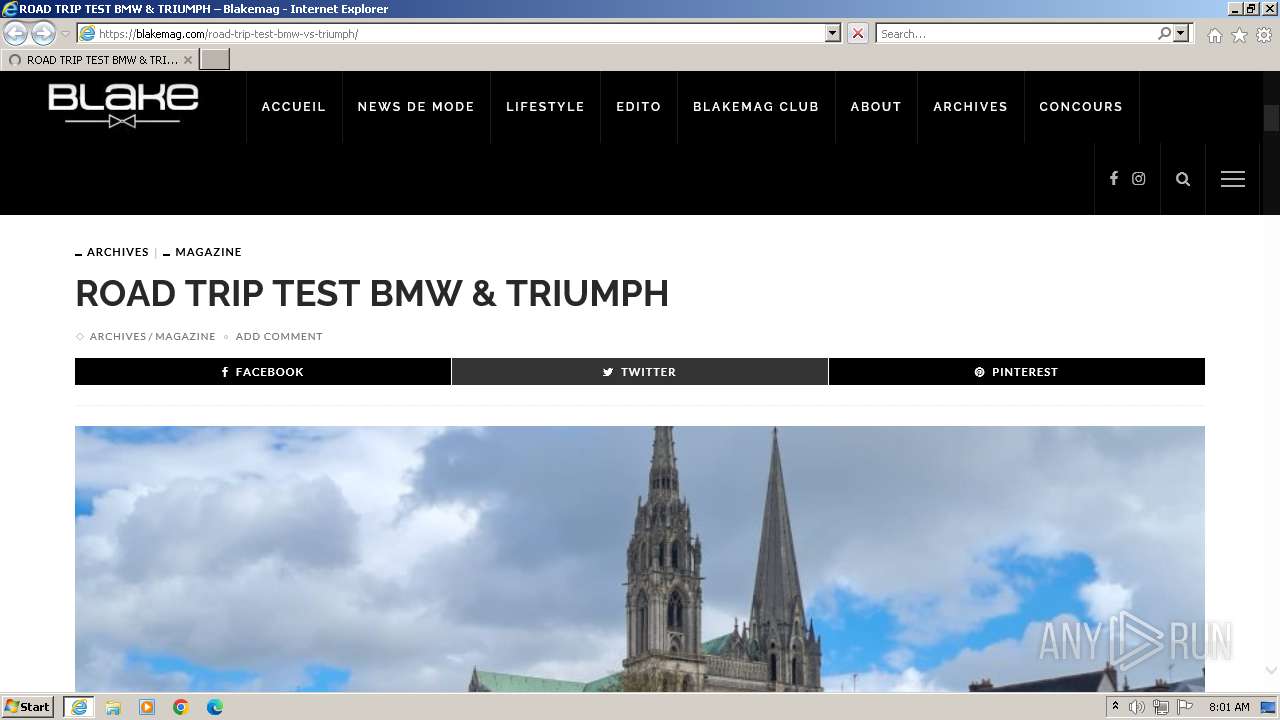The height and width of the screenshot is (720, 1280).
Task: Open the Action Center flag icon
Action: click(1185, 707)
